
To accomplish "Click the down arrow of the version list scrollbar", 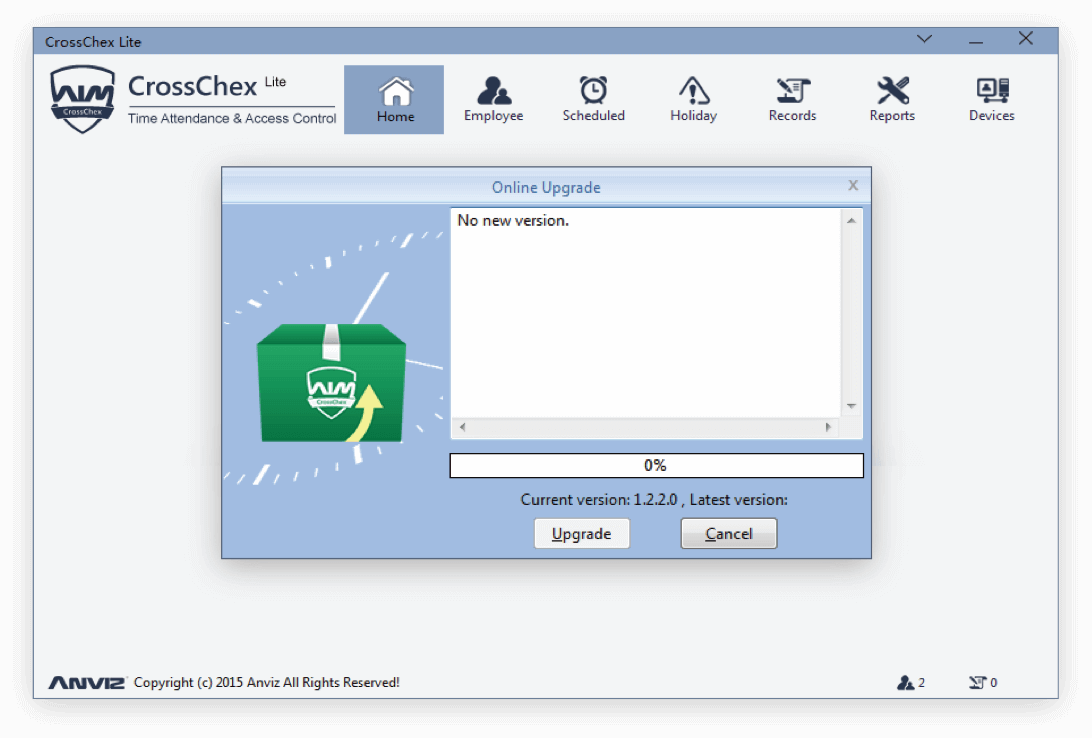I will [851, 404].
